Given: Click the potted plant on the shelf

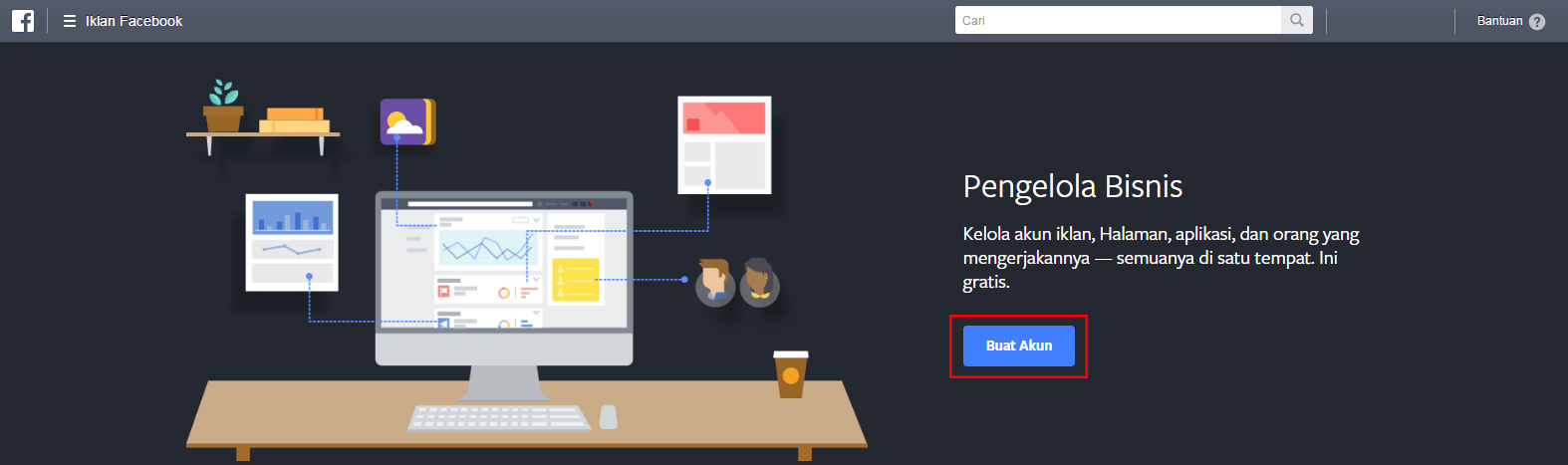Looking at the screenshot, I should click(x=223, y=108).
